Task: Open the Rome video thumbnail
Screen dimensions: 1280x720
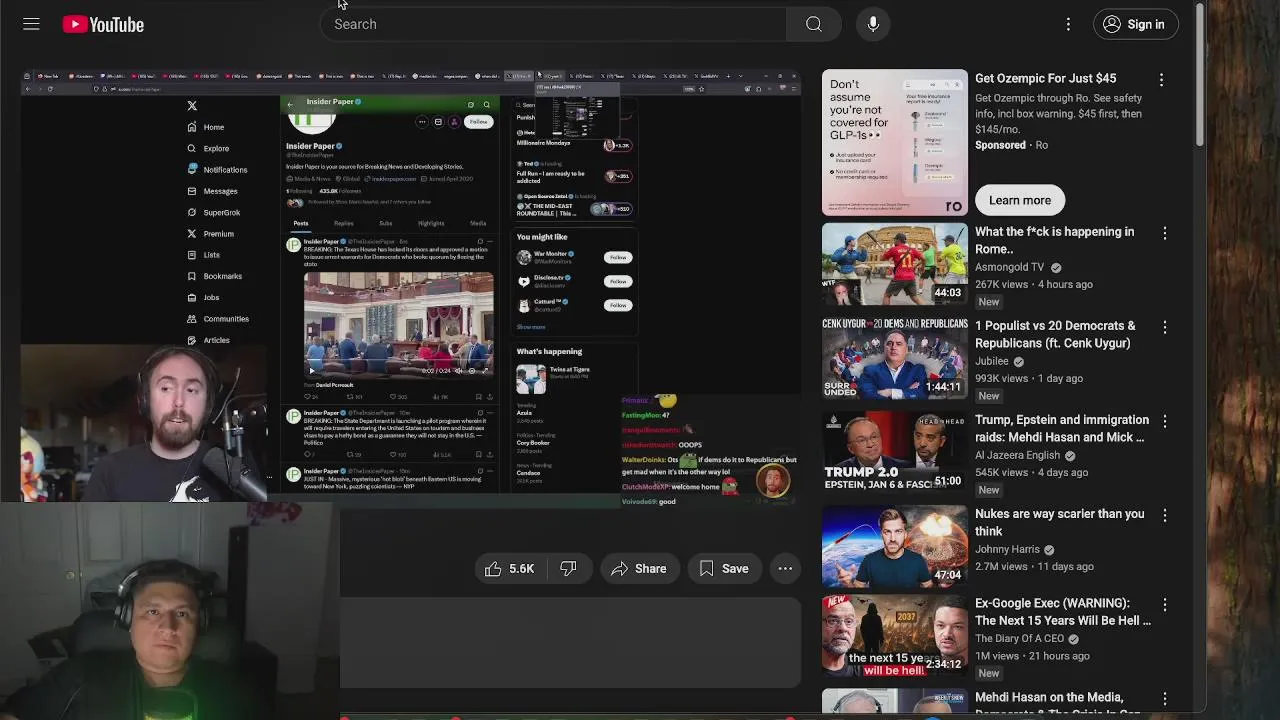Action: pyautogui.click(x=895, y=264)
